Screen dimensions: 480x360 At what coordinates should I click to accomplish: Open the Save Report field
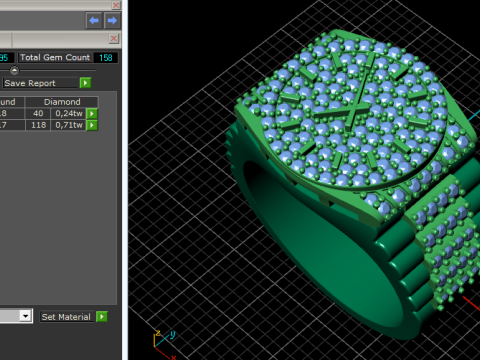pos(40,83)
